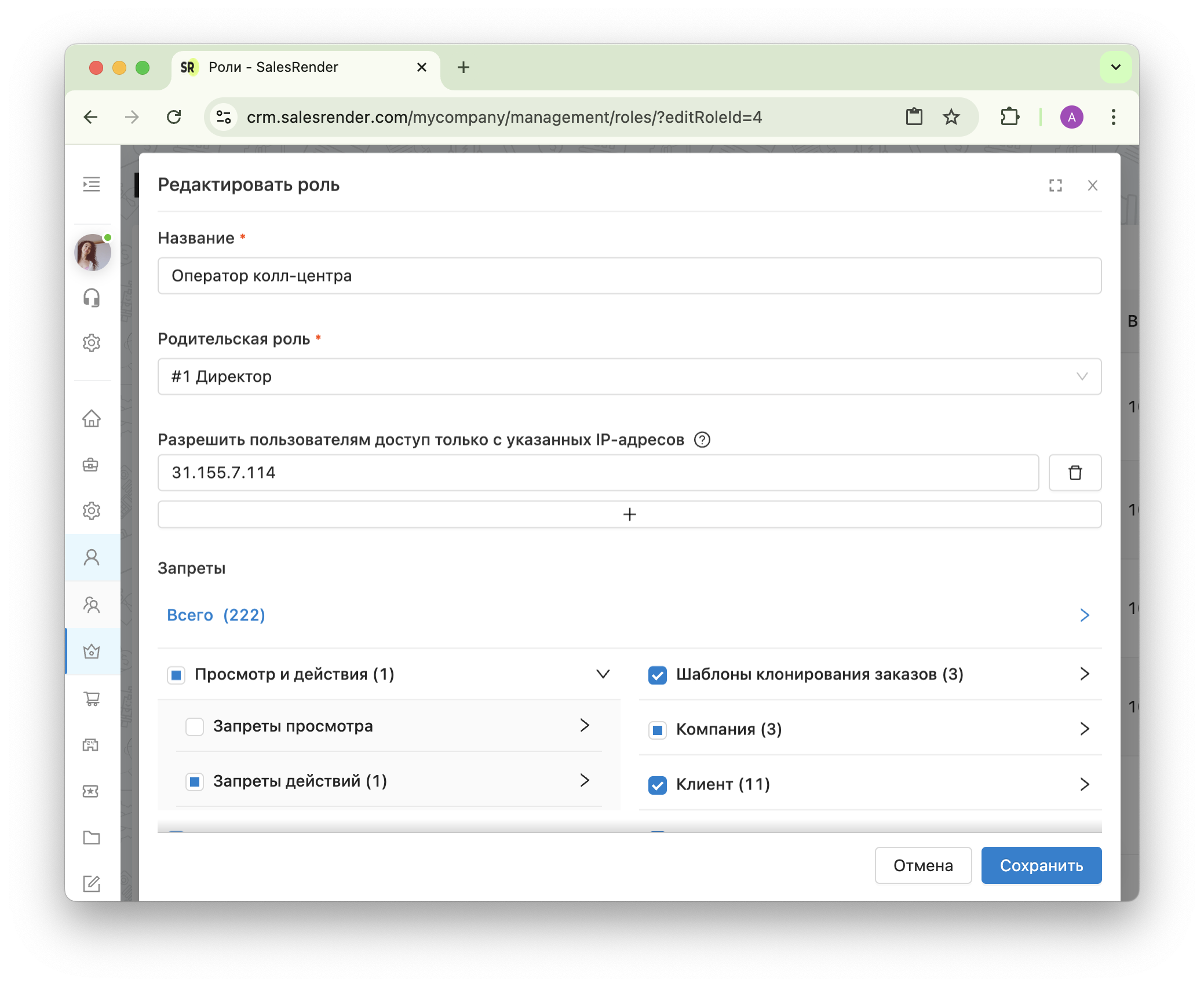Viewport: 1204px width, 987px height.
Task: Open Chrome three-dot menu
Action: click(x=1114, y=117)
